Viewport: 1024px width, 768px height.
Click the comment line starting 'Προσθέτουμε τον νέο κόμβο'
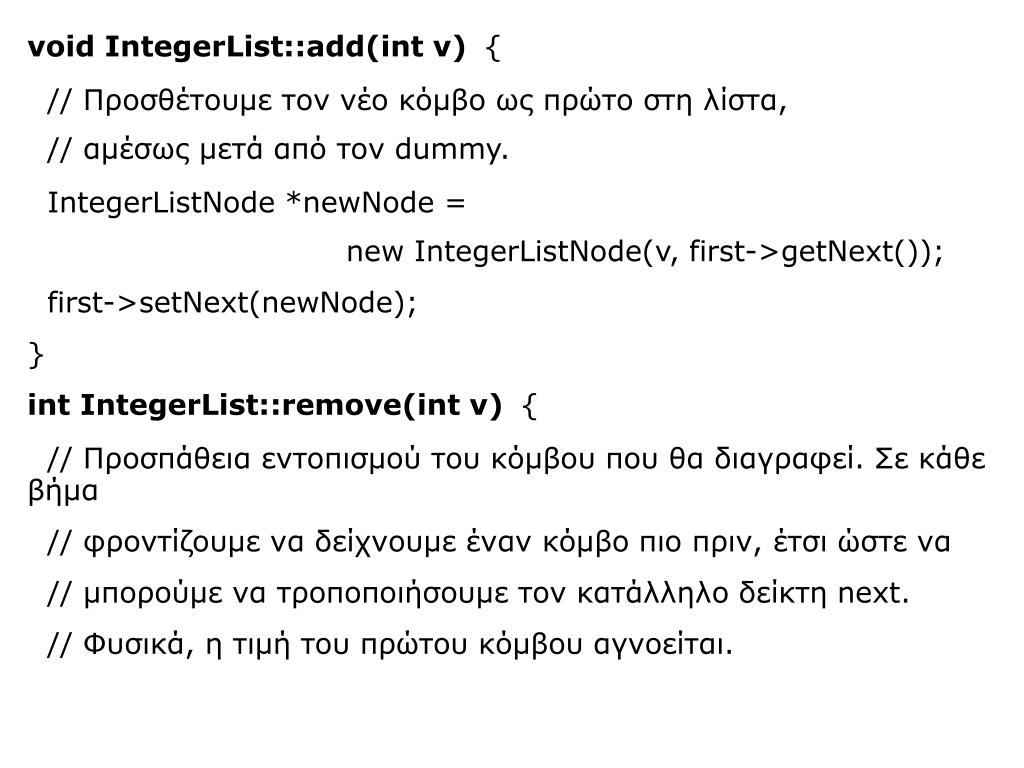(x=417, y=101)
